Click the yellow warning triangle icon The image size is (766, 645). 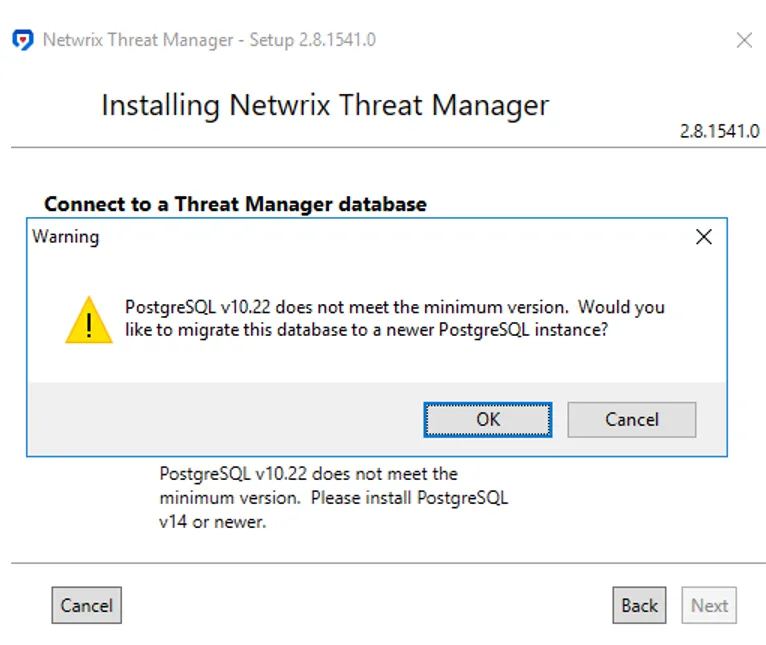pos(89,320)
